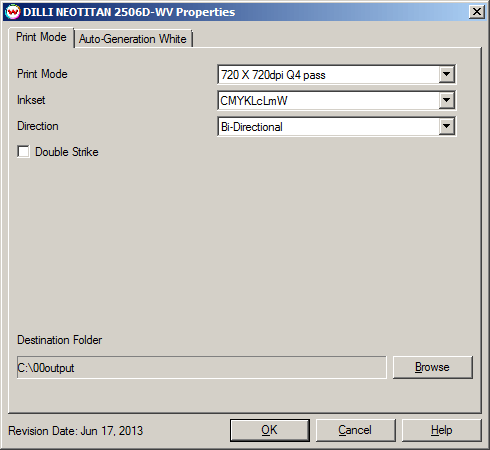Close the Properties dialog with the X button
Screen dimensions: 490x450
[477, 12]
